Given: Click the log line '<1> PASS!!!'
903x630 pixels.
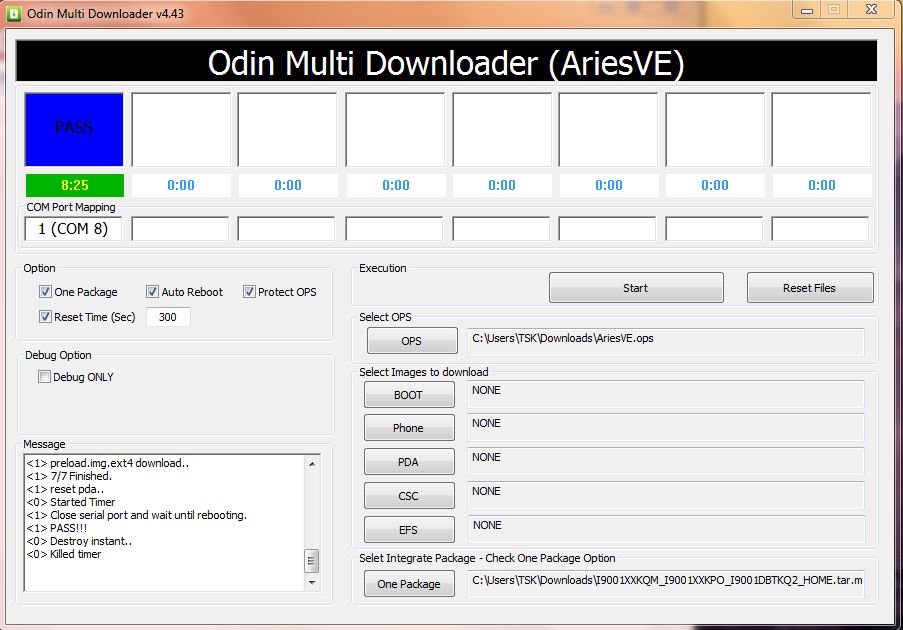Looking at the screenshot, I should 57,528.
